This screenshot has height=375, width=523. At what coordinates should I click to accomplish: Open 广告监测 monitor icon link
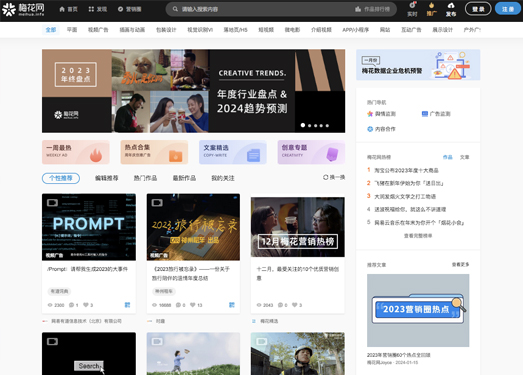(x=436, y=114)
